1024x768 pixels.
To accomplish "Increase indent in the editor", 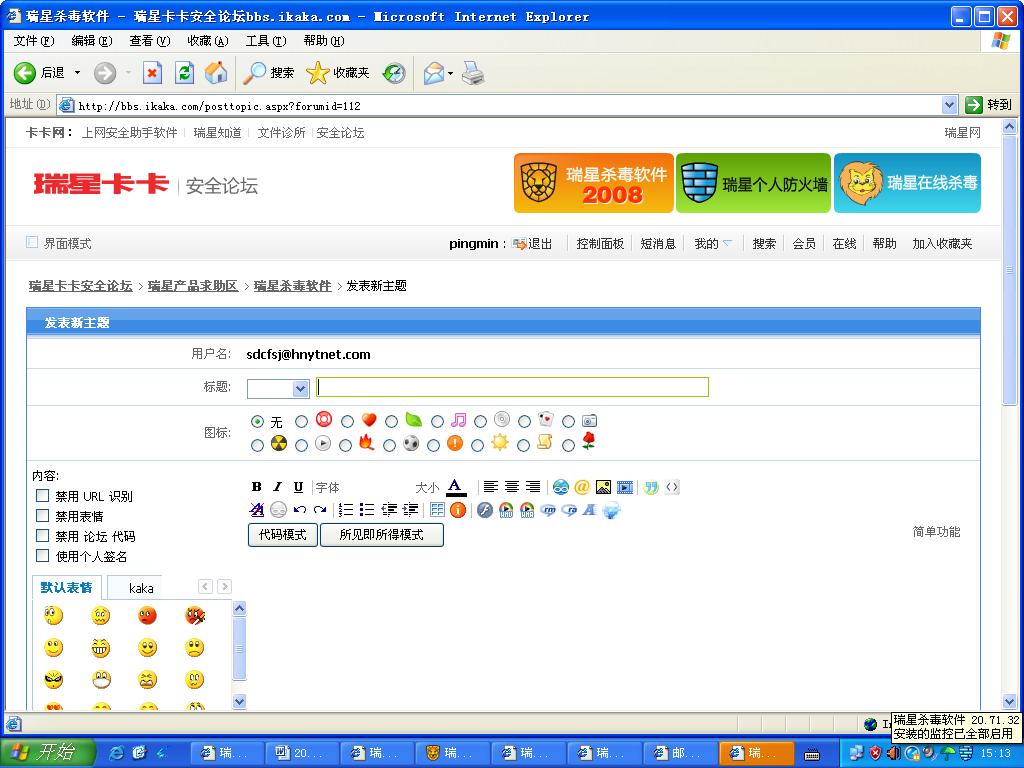I will pyautogui.click(x=410, y=509).
